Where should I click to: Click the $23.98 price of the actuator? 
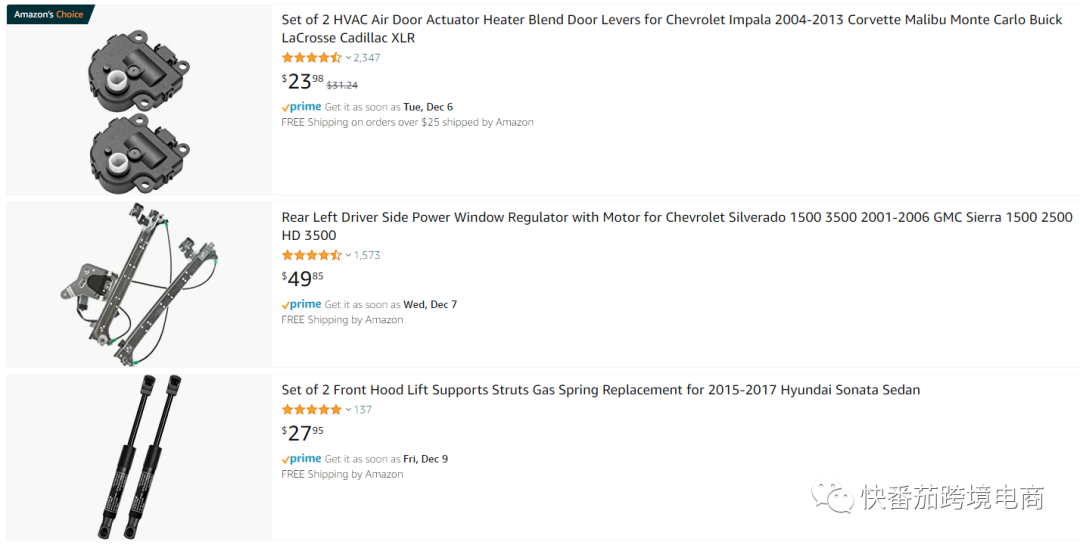(x=302, y=82)
